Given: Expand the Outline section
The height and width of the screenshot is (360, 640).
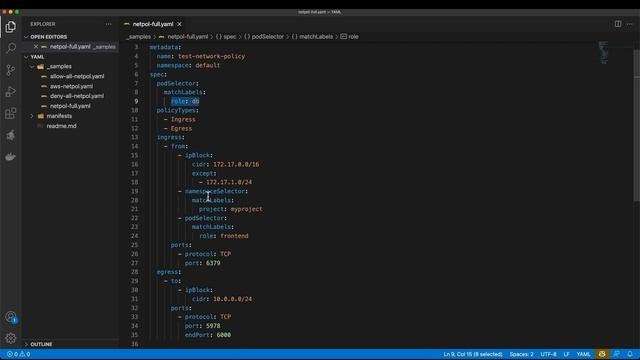Looking at the screenshot, I should click(27, 344).
